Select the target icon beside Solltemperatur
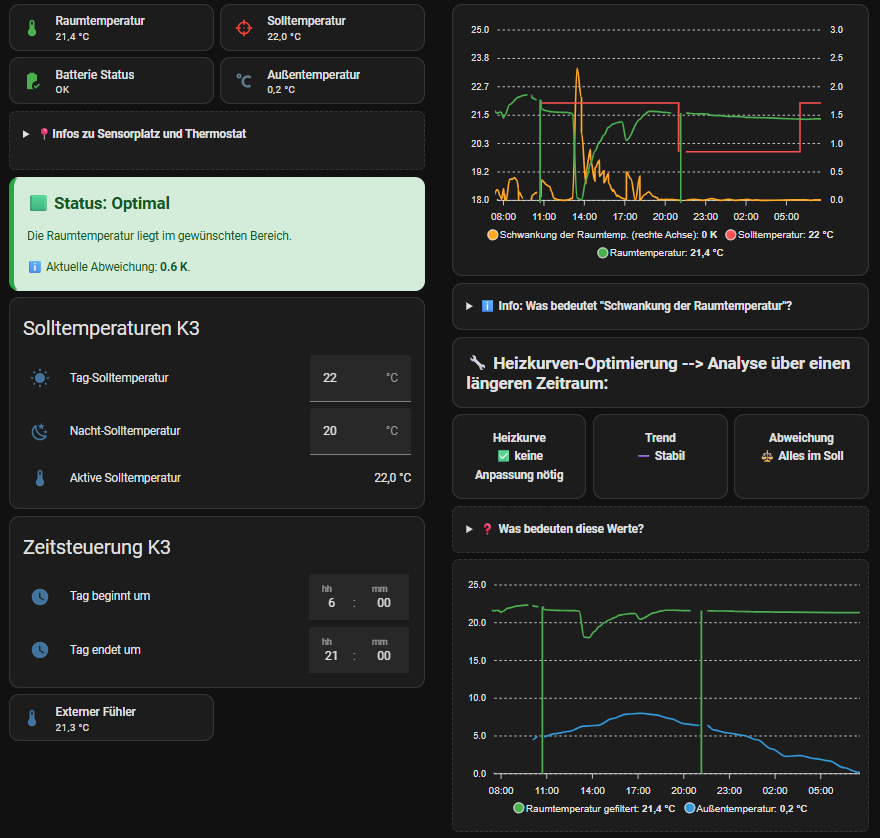Image resolution: width=880 pixels, height=838 pixels. (243, 28)
